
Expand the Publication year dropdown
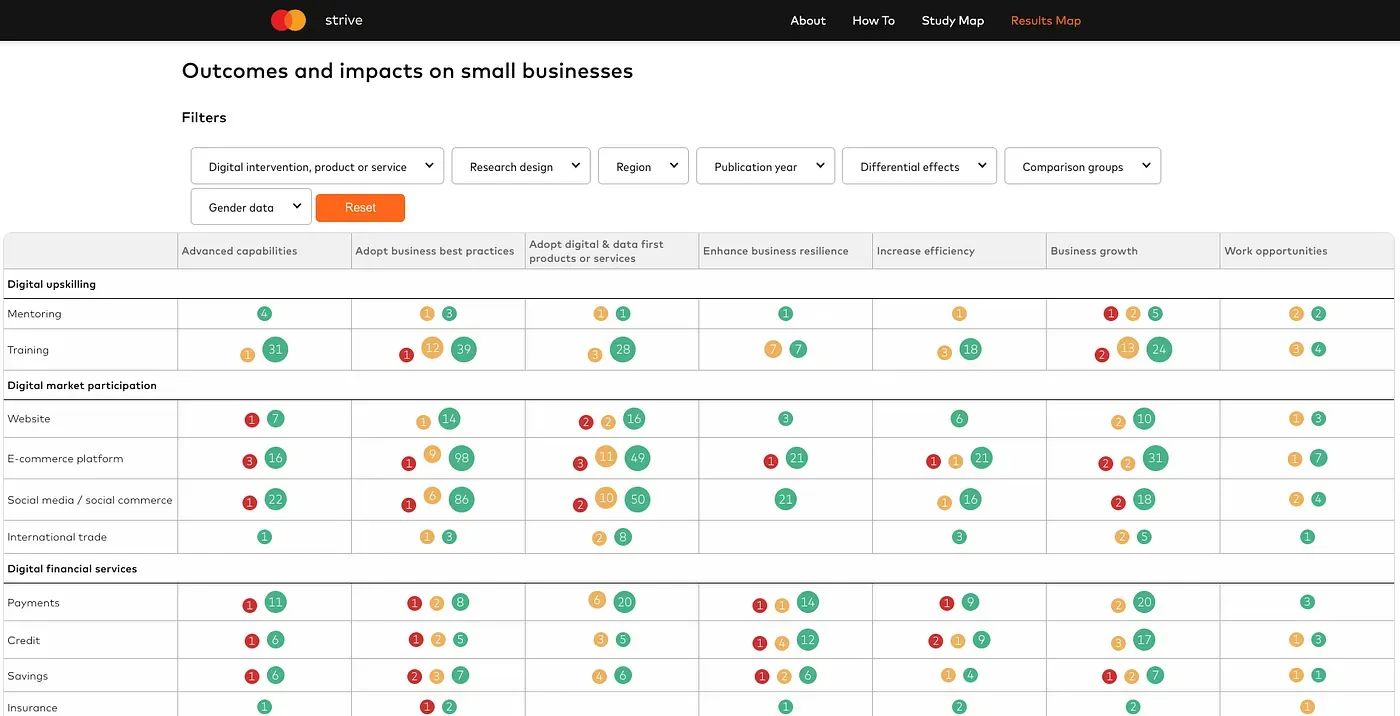click(x=765, y=167)
